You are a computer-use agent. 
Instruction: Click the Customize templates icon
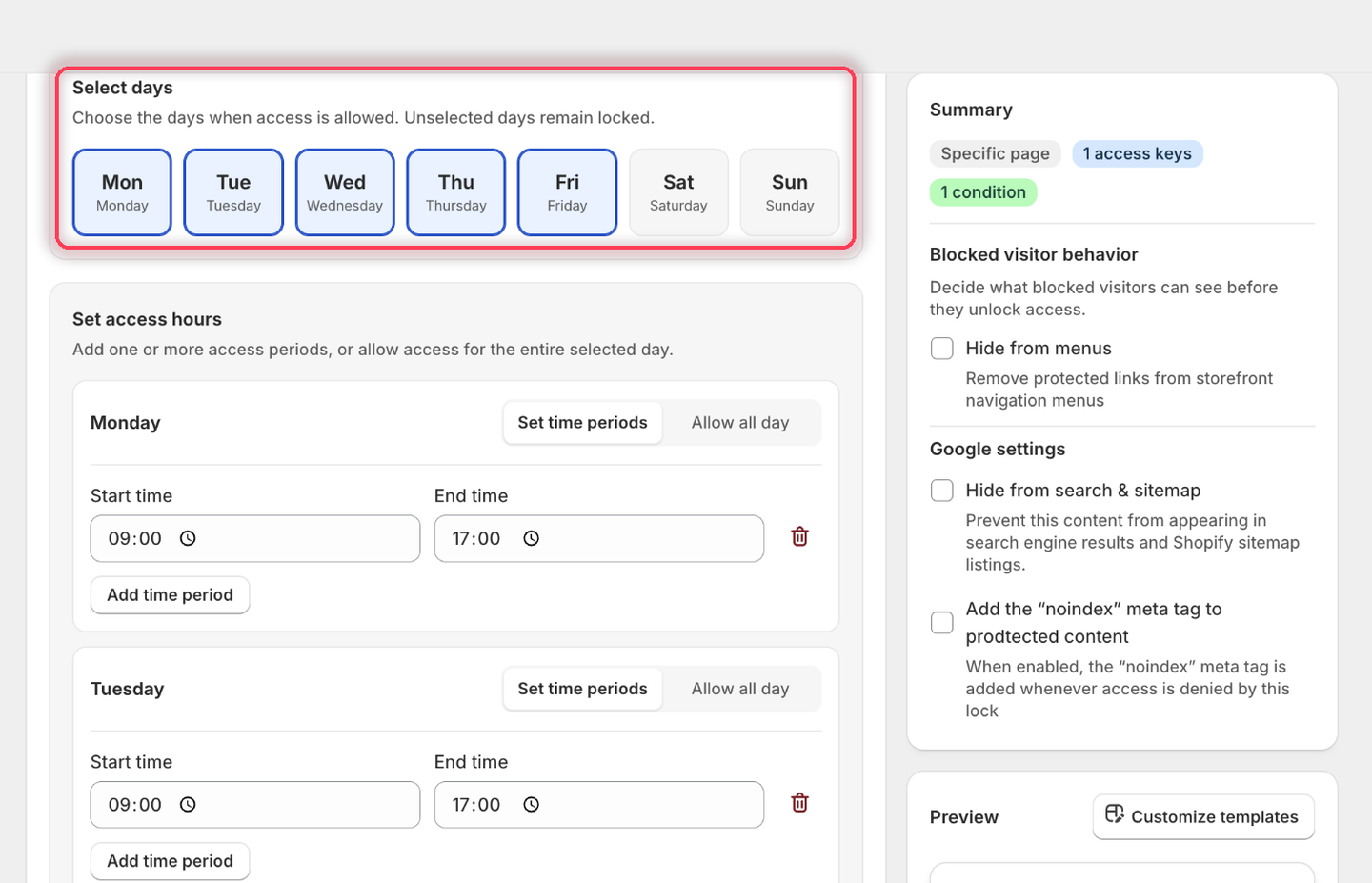tap(1115, 813)
